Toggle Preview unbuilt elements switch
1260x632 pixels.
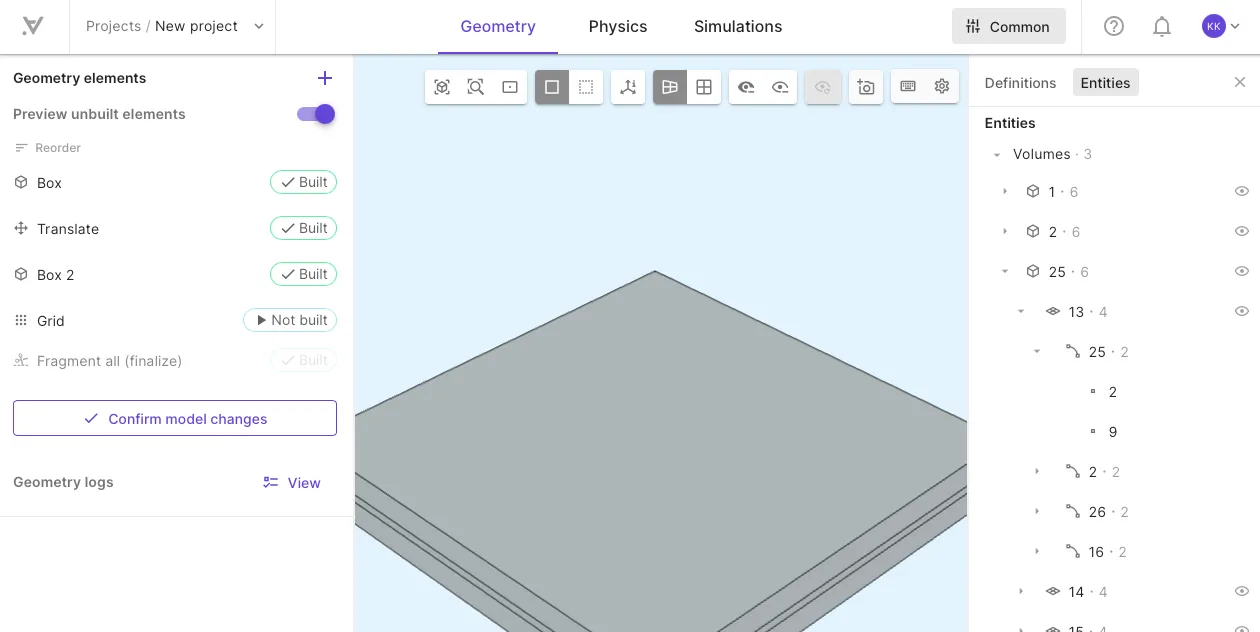coord(316,114)
